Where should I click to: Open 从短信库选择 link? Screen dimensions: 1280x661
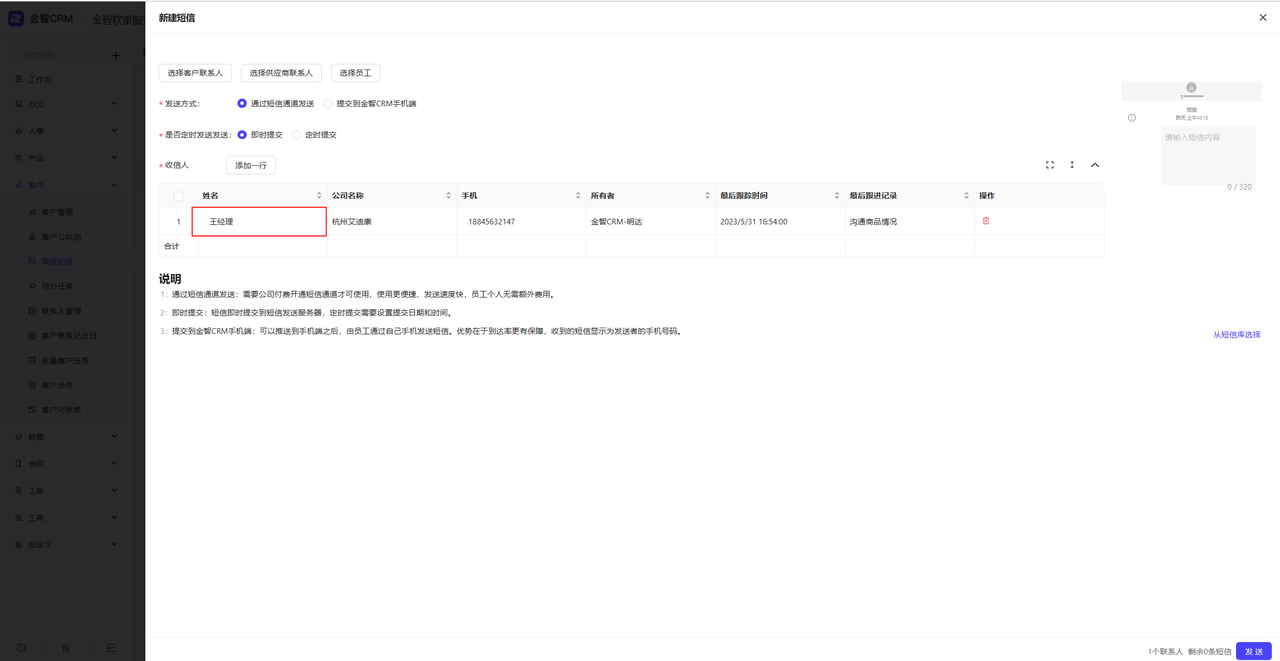[1237, 335]
